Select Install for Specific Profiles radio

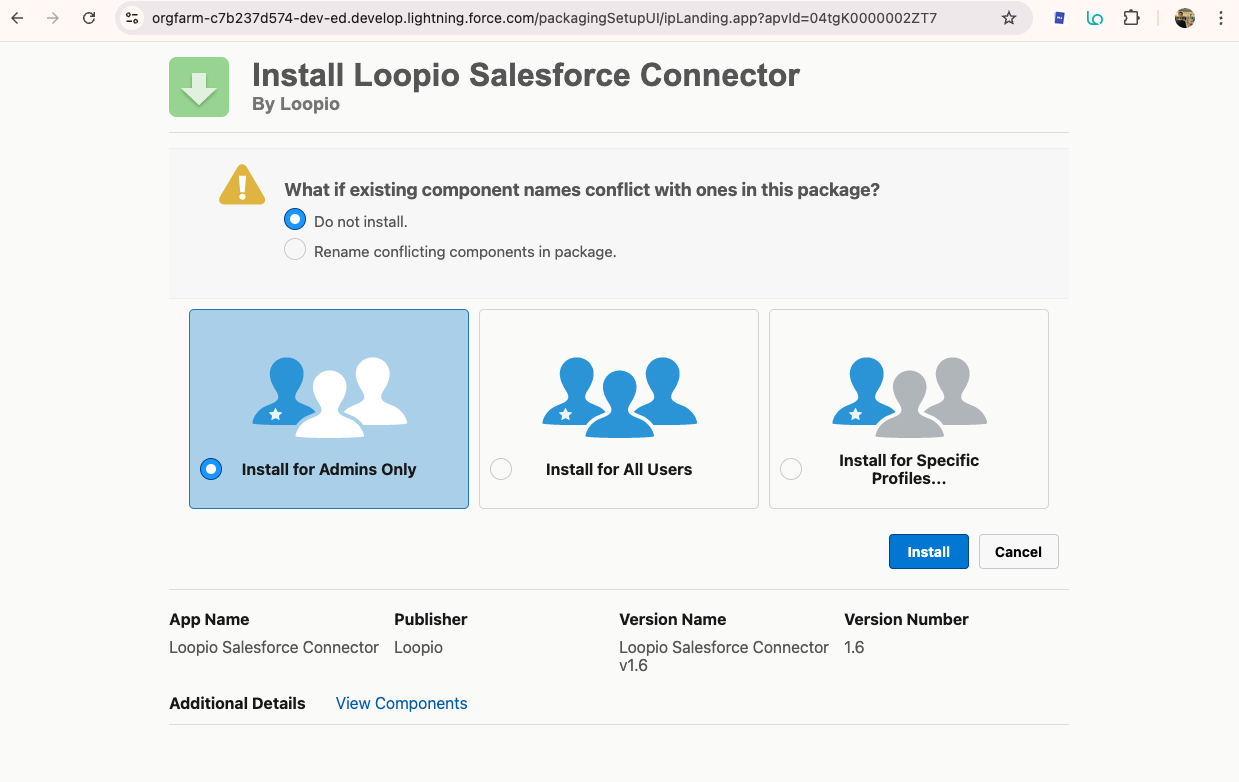791,469
